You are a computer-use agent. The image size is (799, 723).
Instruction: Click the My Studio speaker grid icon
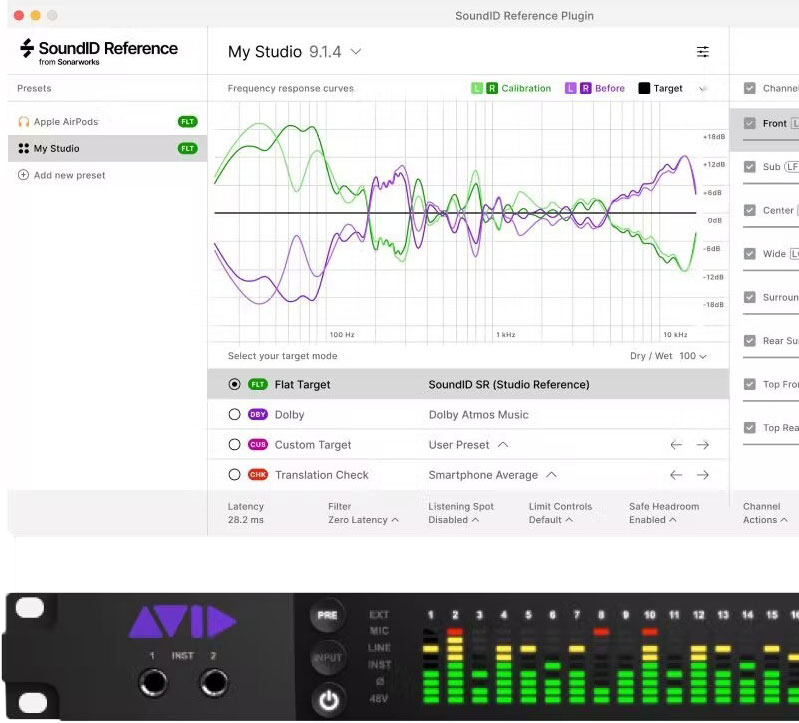(x=23, y=148)
